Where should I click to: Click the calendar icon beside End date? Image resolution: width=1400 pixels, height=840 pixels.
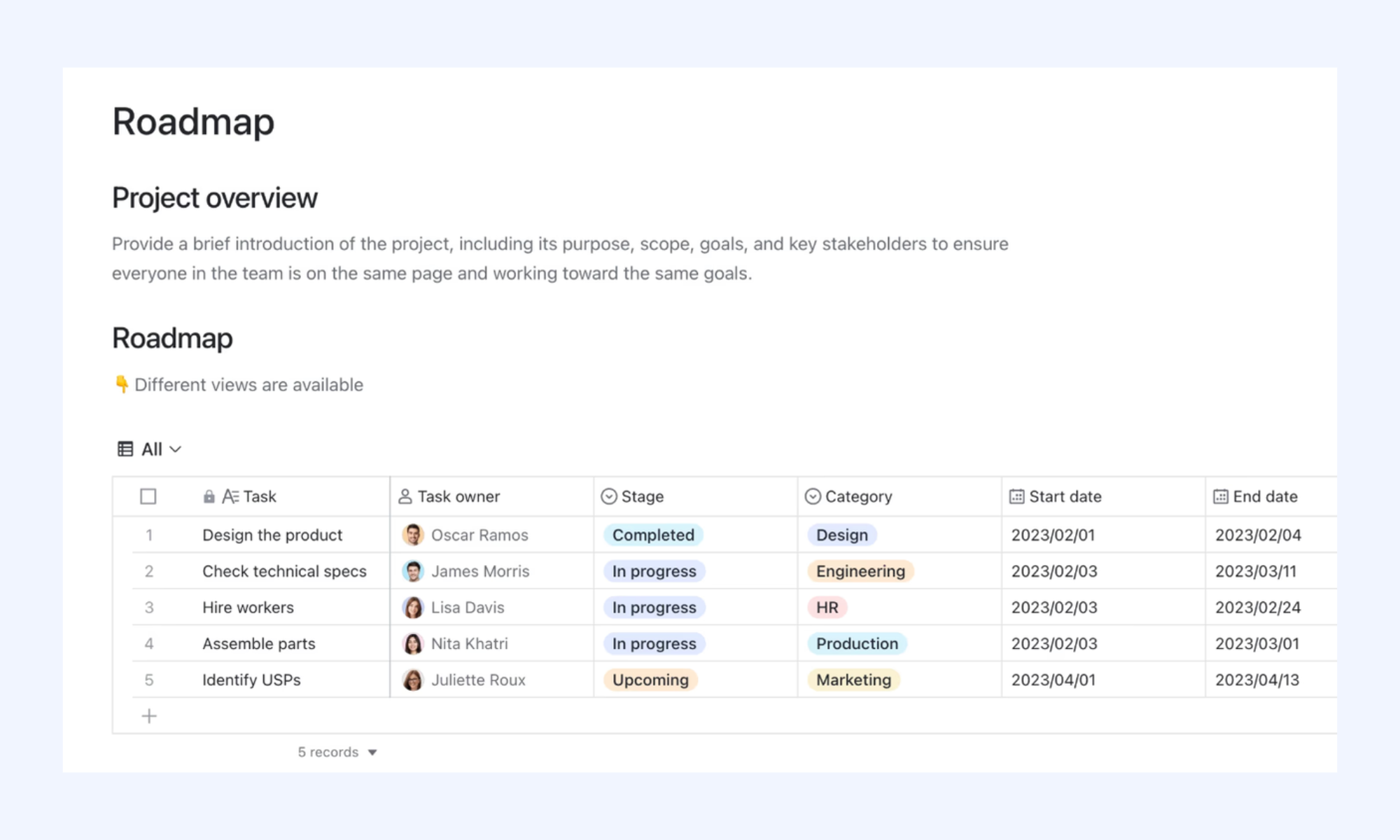point(1220,496)
